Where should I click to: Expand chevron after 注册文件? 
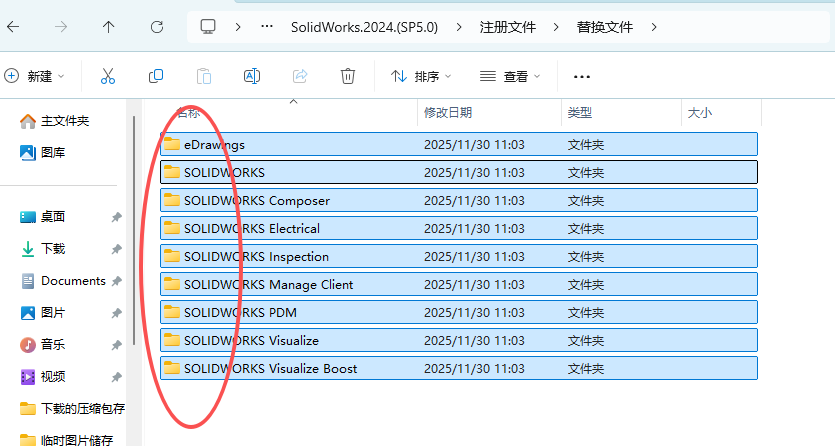556,27
